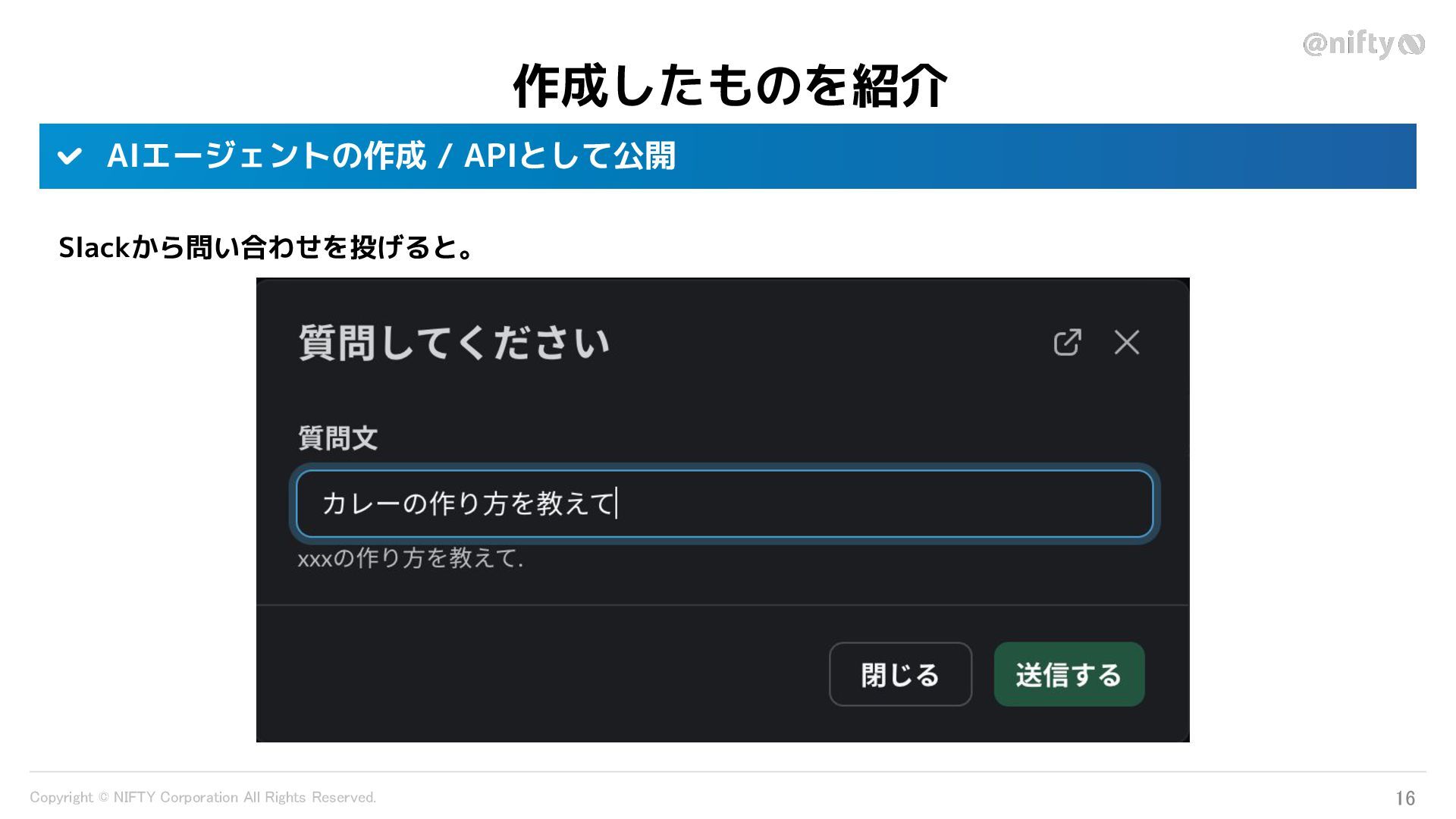
Task: Click the APIとして公開 text in banner
Action: (x=569, y=156)
